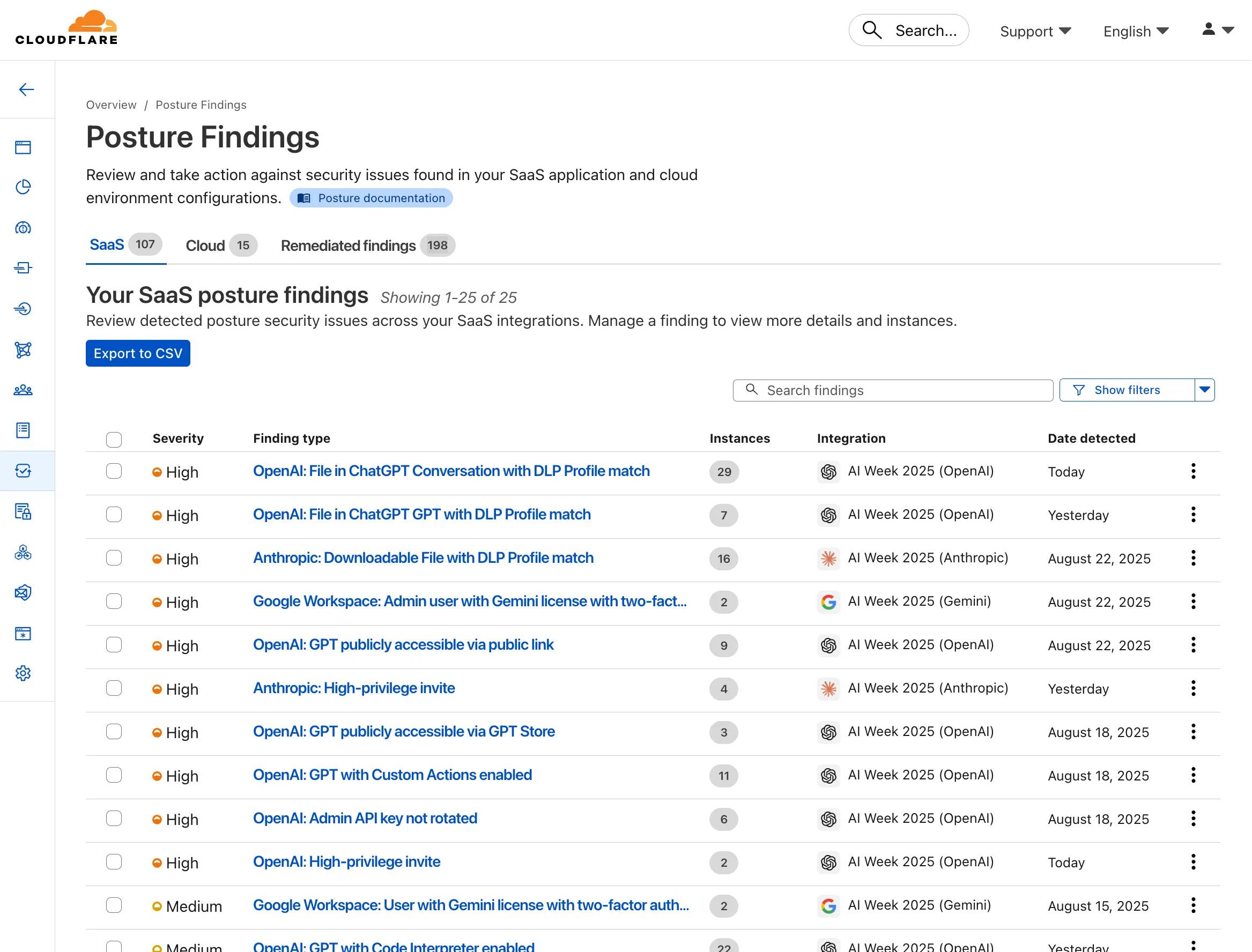Click the Search findings input field
1252x952 pixels.
893,390
